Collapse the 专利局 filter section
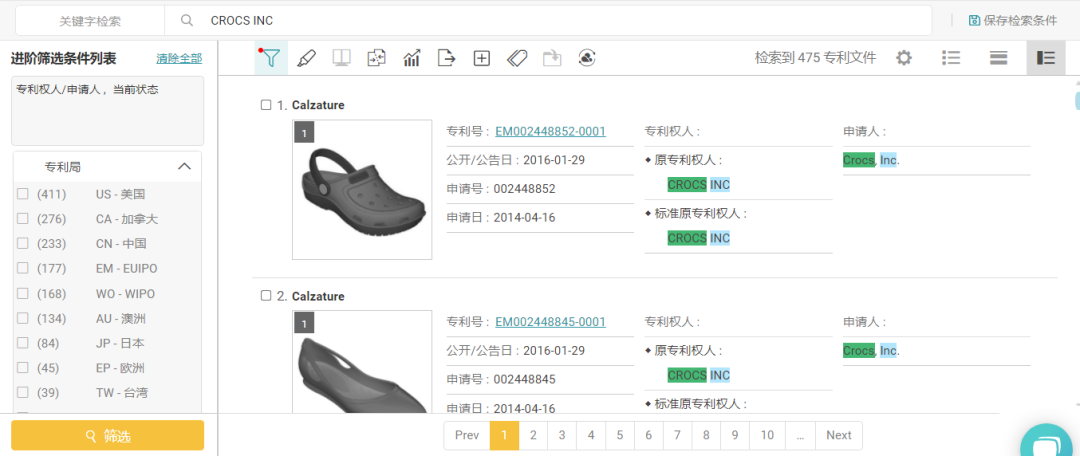The image size is (1080, 456). [184, 167]
